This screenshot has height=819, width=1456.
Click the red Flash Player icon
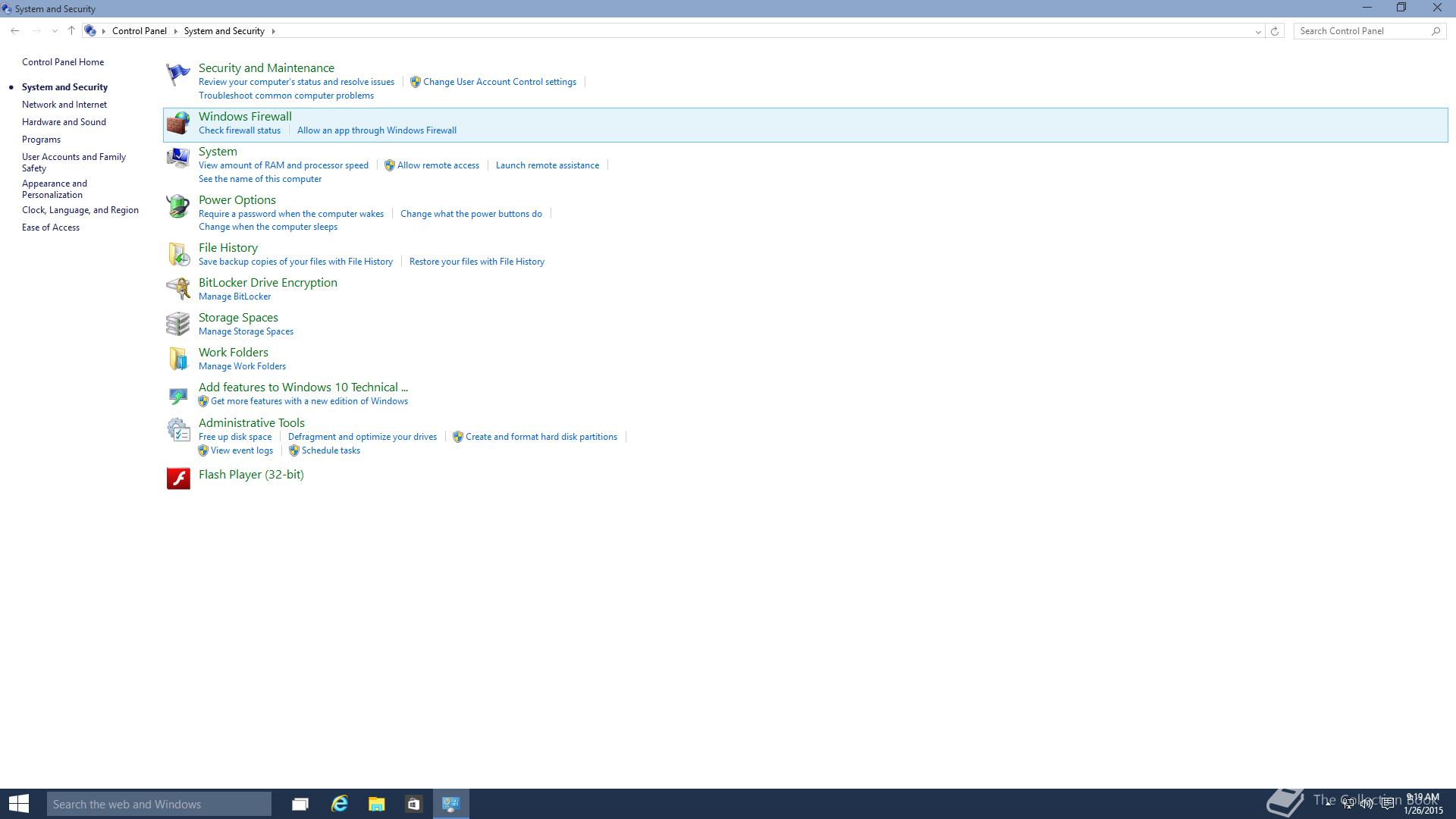pos(178,479)
